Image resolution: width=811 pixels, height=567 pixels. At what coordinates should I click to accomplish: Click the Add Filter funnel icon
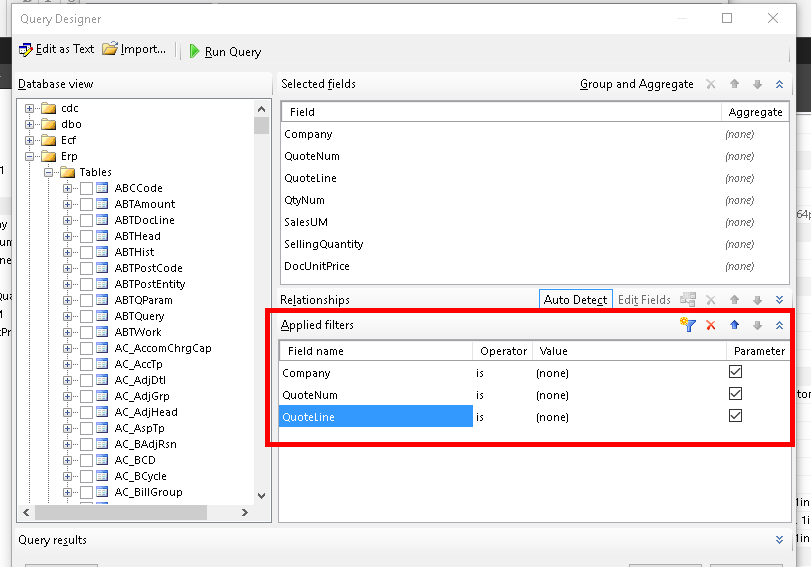point(687,325)
